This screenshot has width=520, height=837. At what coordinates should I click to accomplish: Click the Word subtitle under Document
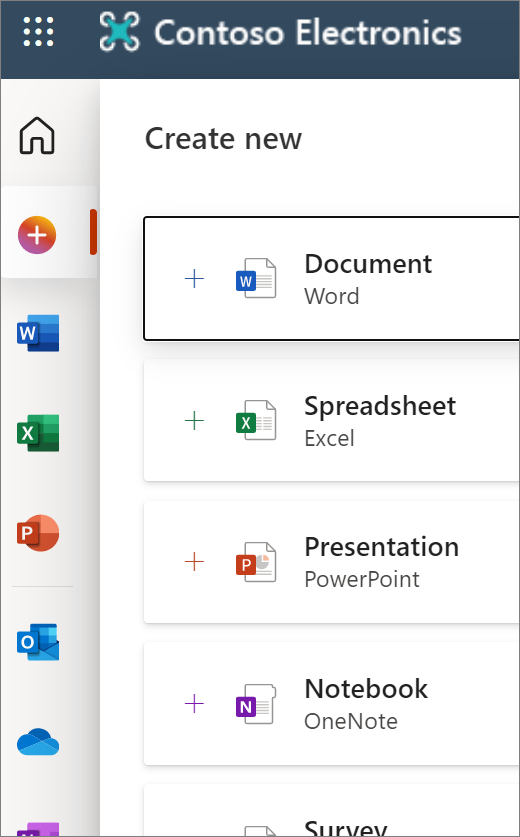pos(332,296)
